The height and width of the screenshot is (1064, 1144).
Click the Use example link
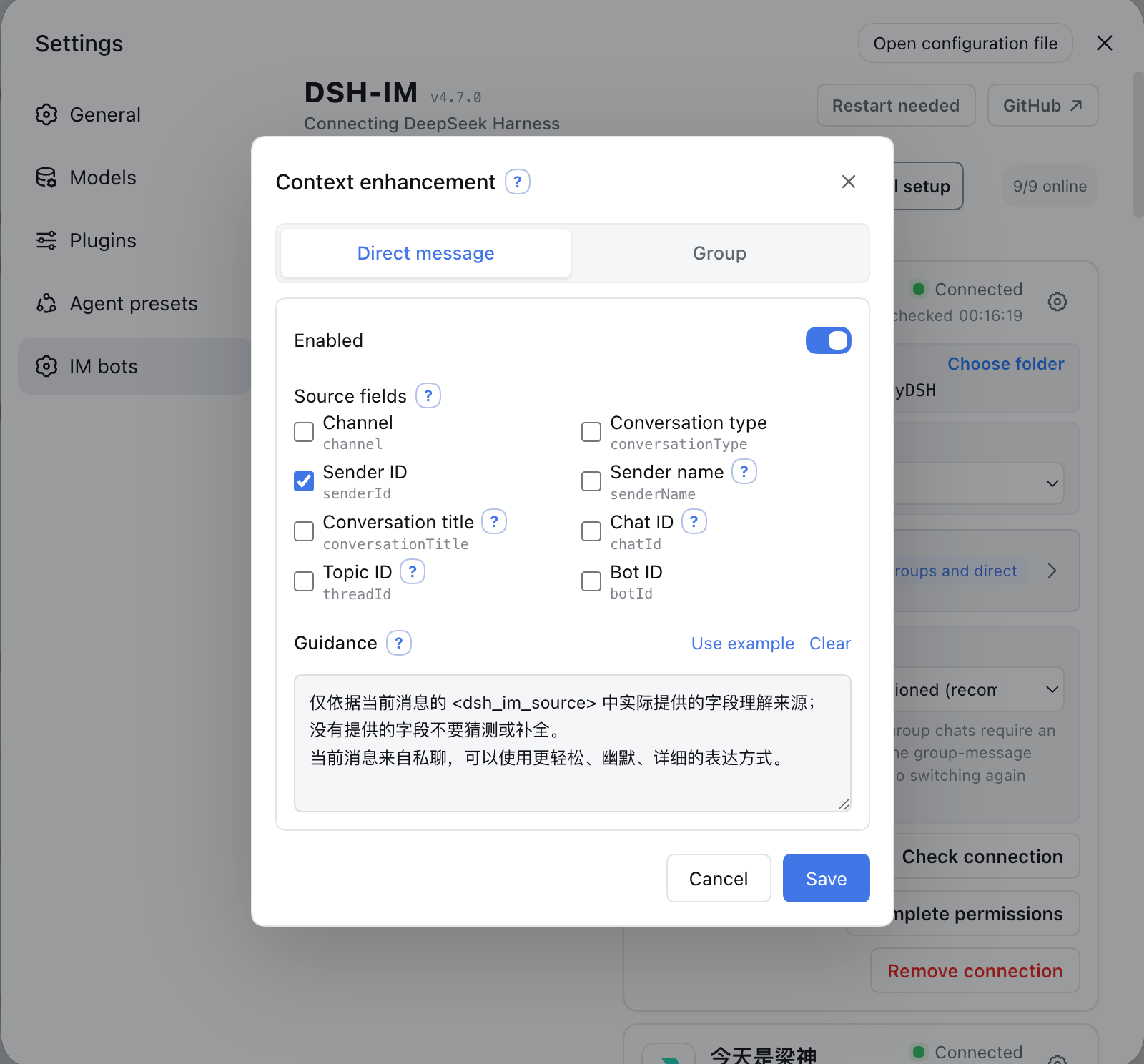pyautogui.click(x=742, y=644)
